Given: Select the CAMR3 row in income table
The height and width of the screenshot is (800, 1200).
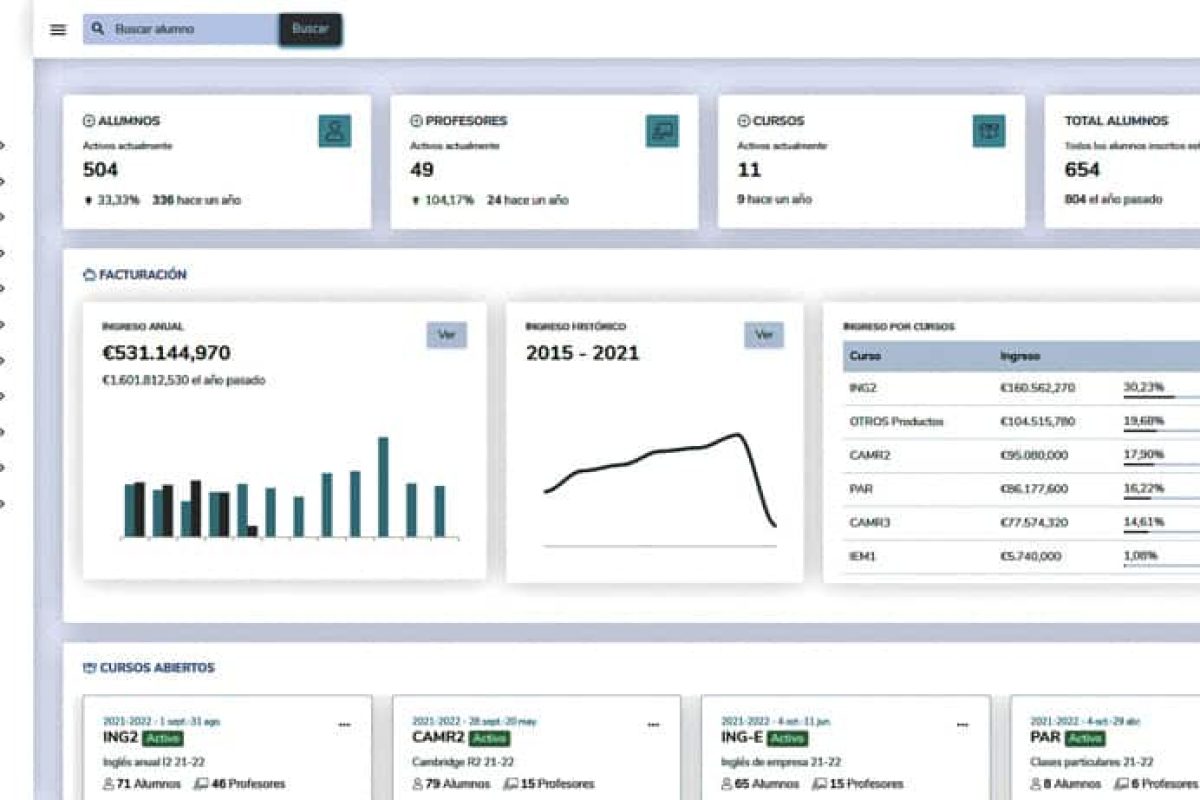Looking at the screenshot, I should [x=1021, y=523].
